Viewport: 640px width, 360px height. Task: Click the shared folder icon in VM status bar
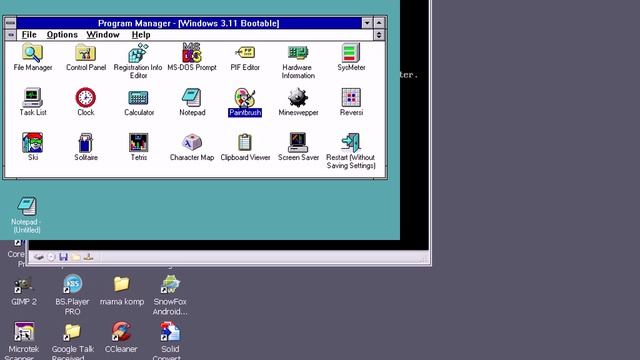click(x=76, y=257)
